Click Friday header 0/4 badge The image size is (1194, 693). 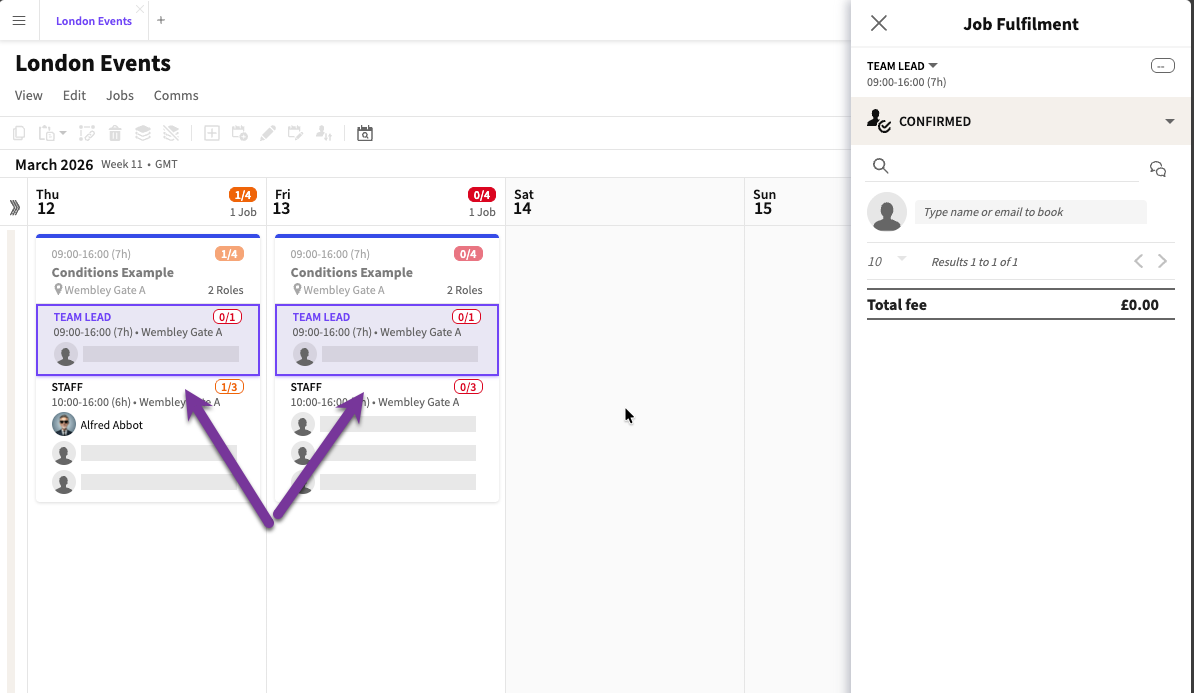coord(482,195)
